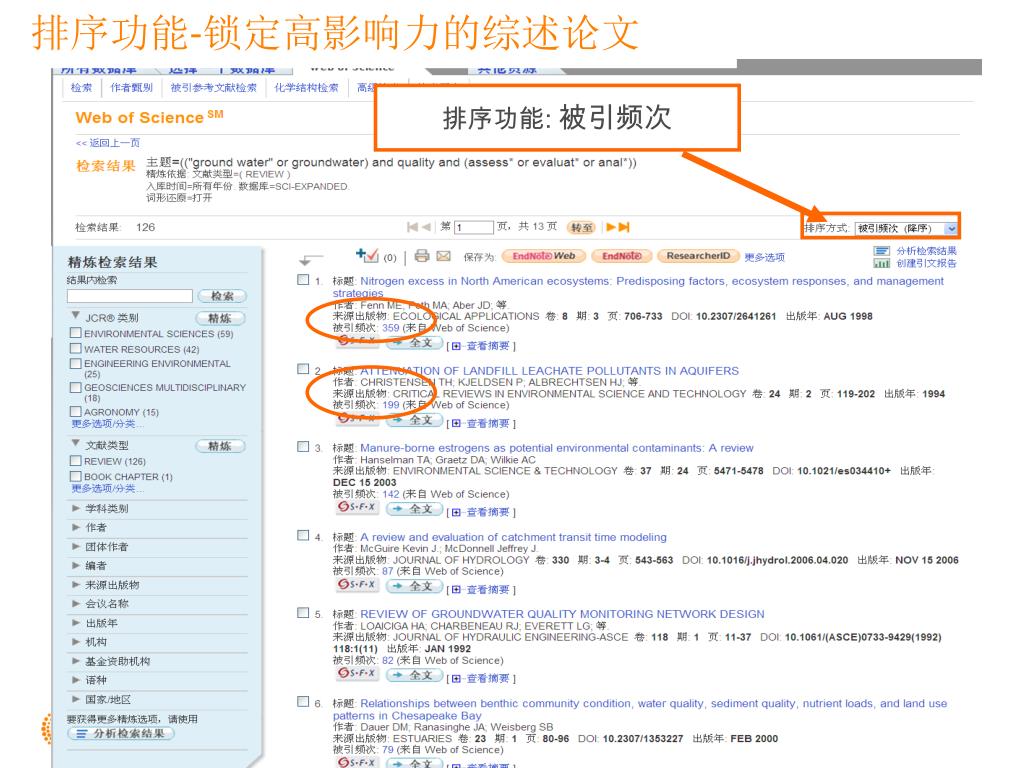Go to the next results page
Screen dimensions: 1024x768
tap(611, 227)
